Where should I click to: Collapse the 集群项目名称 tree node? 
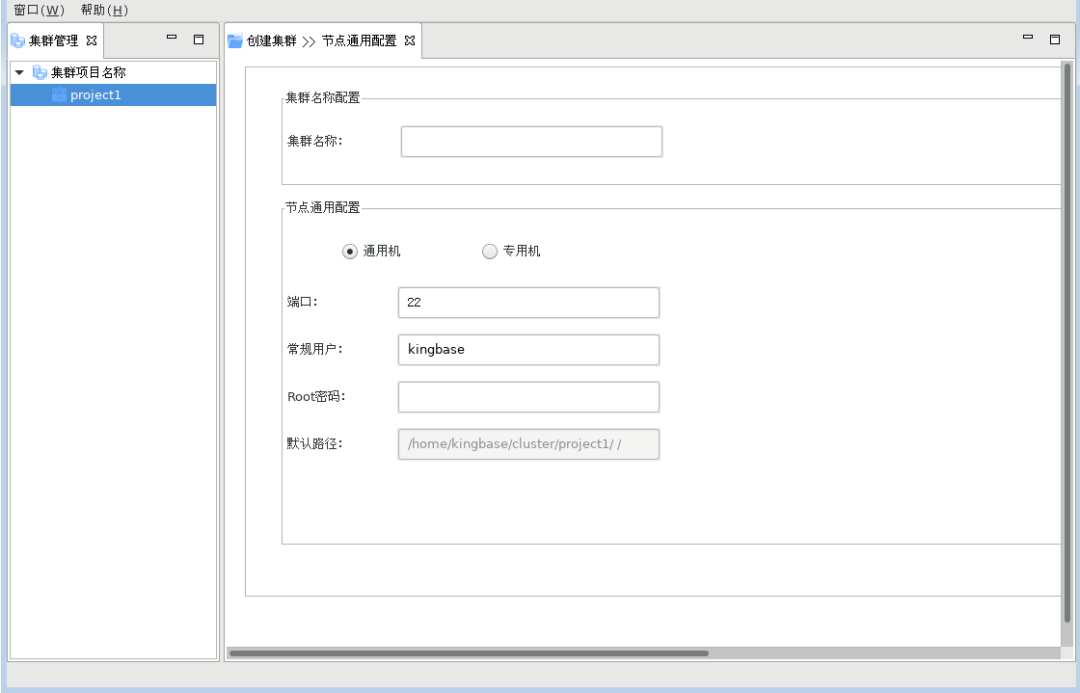[x=19, y=73]
